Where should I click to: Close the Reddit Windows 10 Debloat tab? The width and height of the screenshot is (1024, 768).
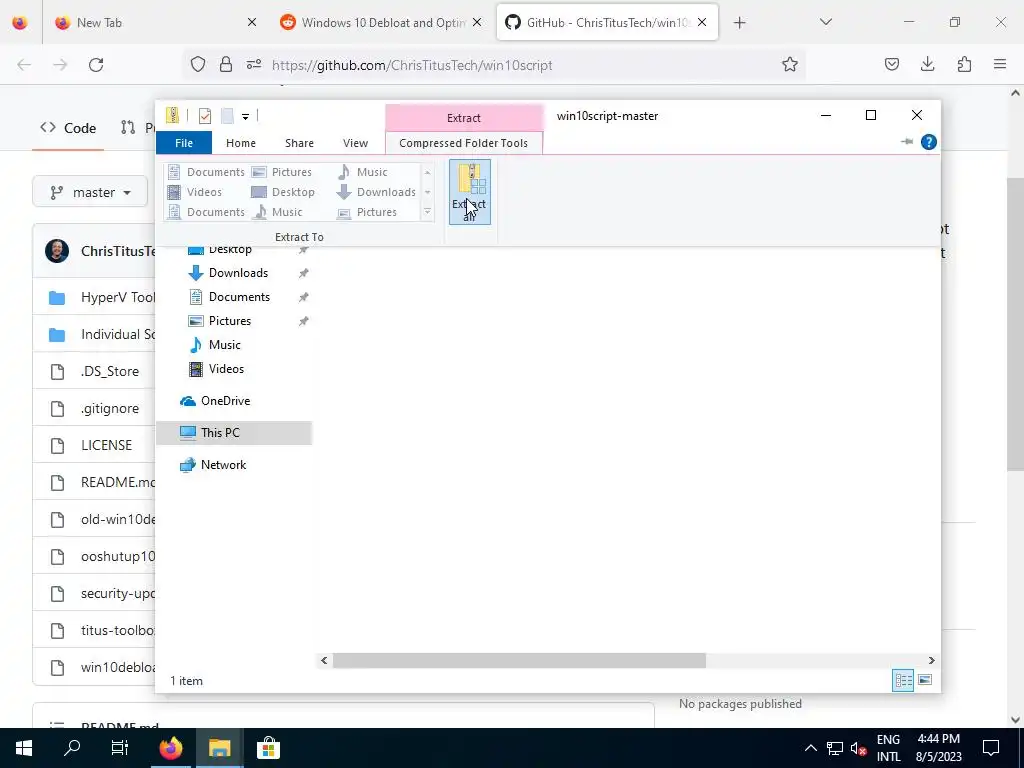477,22
